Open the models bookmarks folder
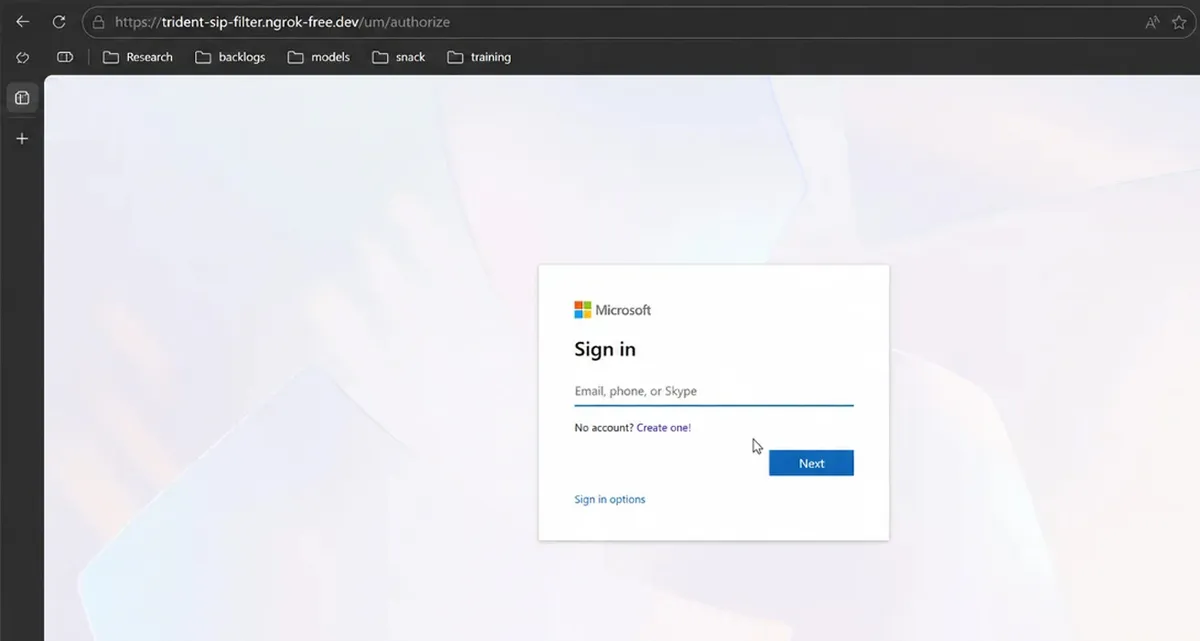Image resolution: width=1200 pixels, height=641 pixels. click(318, 57)
